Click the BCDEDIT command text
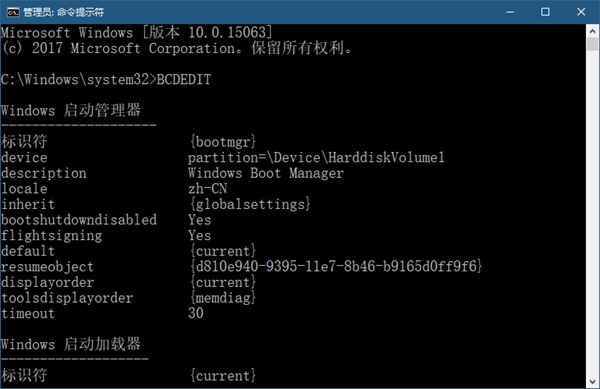Image resolution: width=600 pixels, height=389 pixels. [x=184, y=80]
